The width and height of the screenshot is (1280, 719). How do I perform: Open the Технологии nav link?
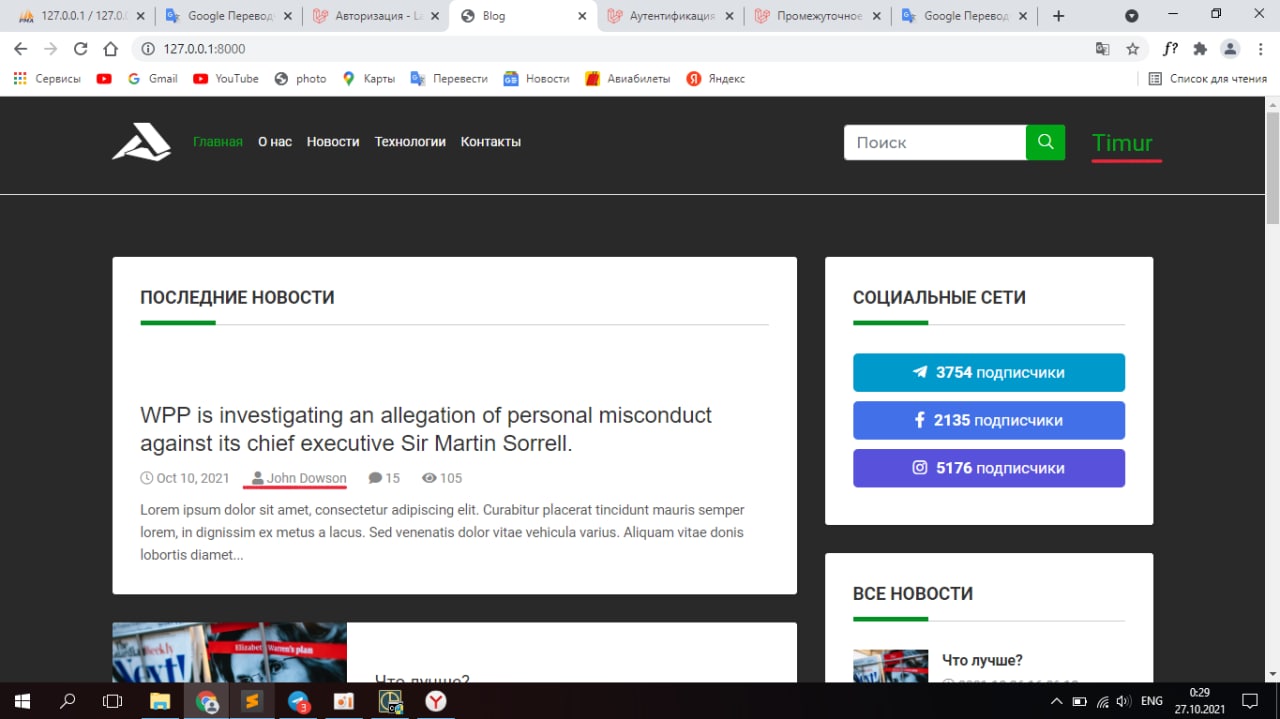point(410,142)
